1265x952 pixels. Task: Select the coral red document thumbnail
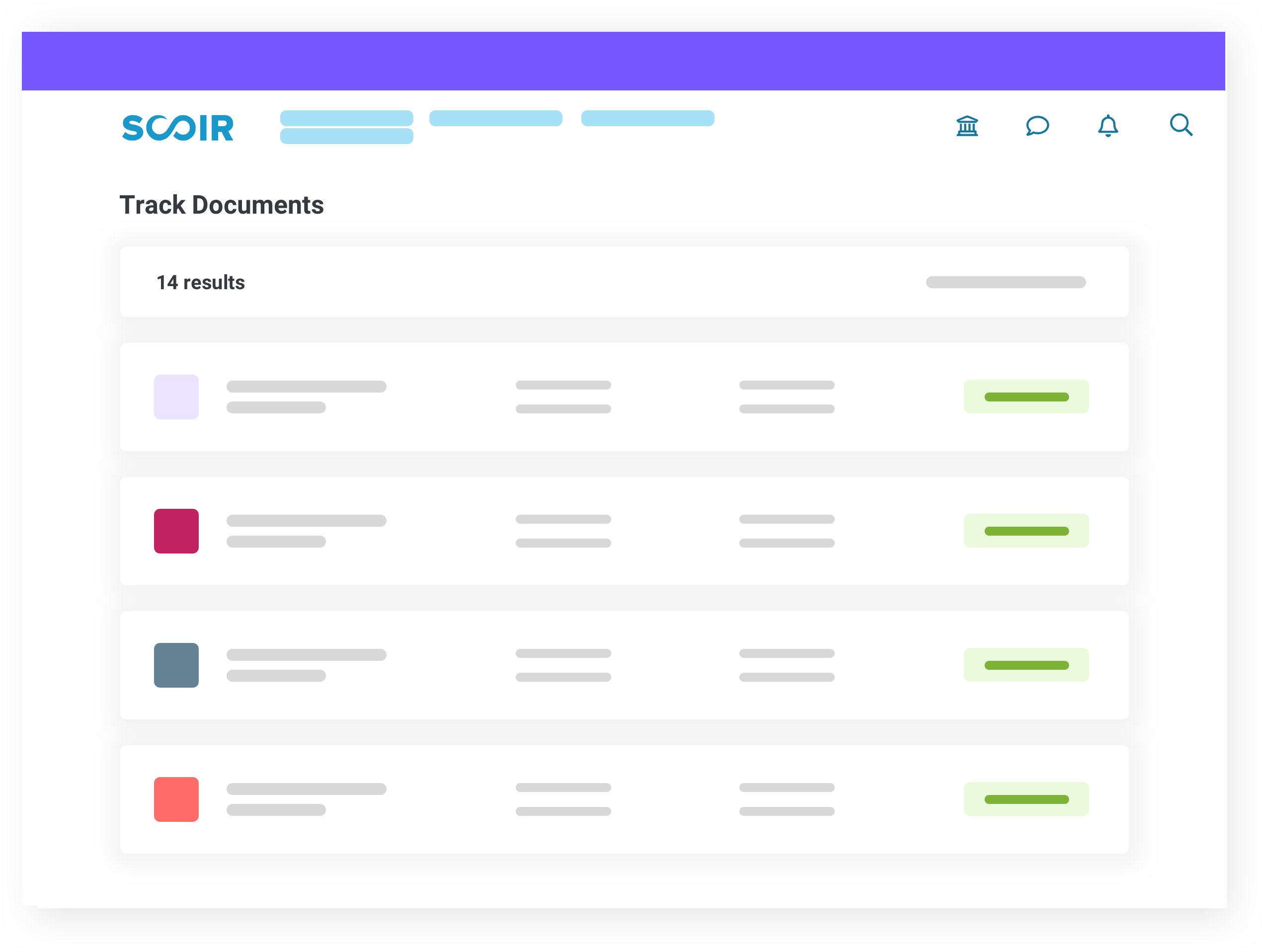[x=176, y=799]
